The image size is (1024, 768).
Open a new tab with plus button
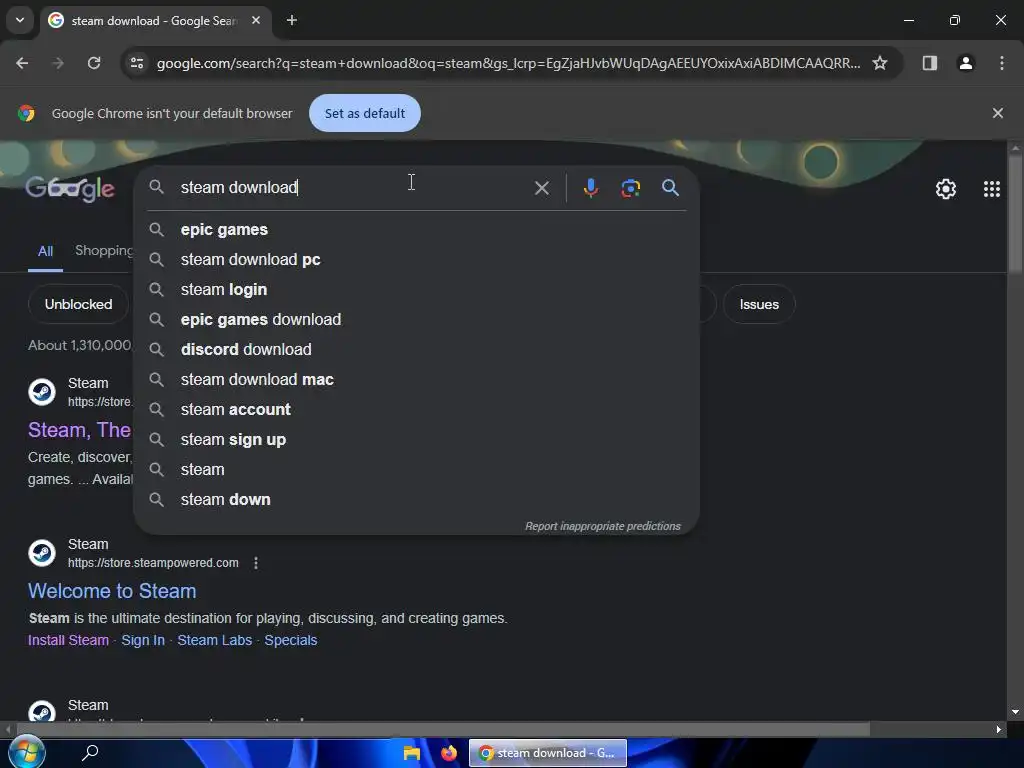[x=292, y=20]
